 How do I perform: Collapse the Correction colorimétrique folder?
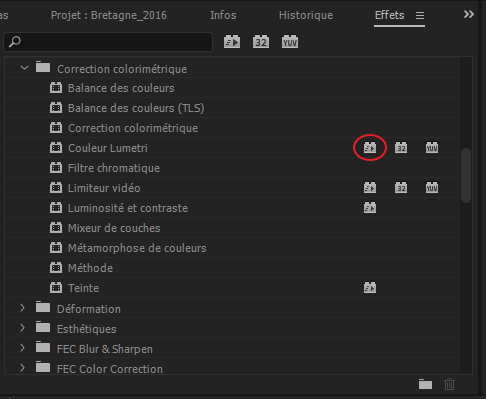point(24,68)
